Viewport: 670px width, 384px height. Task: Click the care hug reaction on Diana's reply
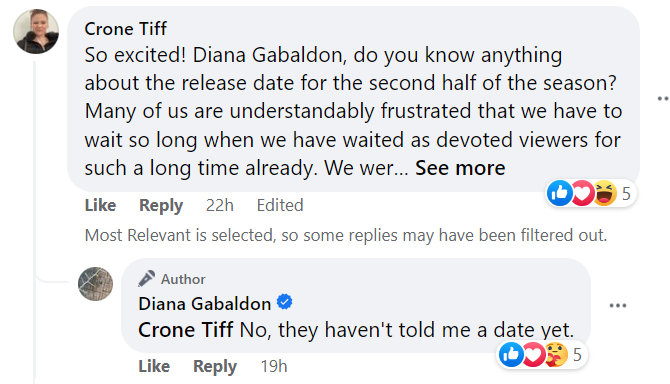point(556,355)
